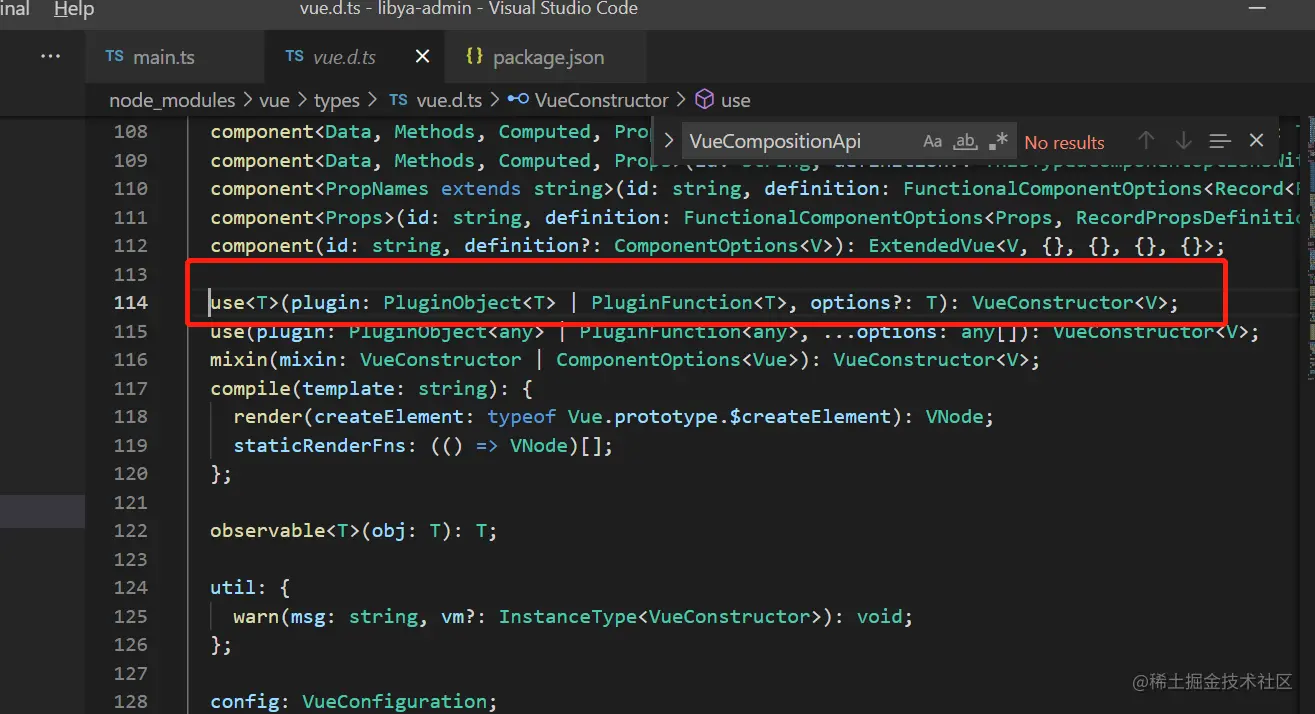Go to next match arrow
This screenshot has height=714, width=1315.
point(1183,141)
